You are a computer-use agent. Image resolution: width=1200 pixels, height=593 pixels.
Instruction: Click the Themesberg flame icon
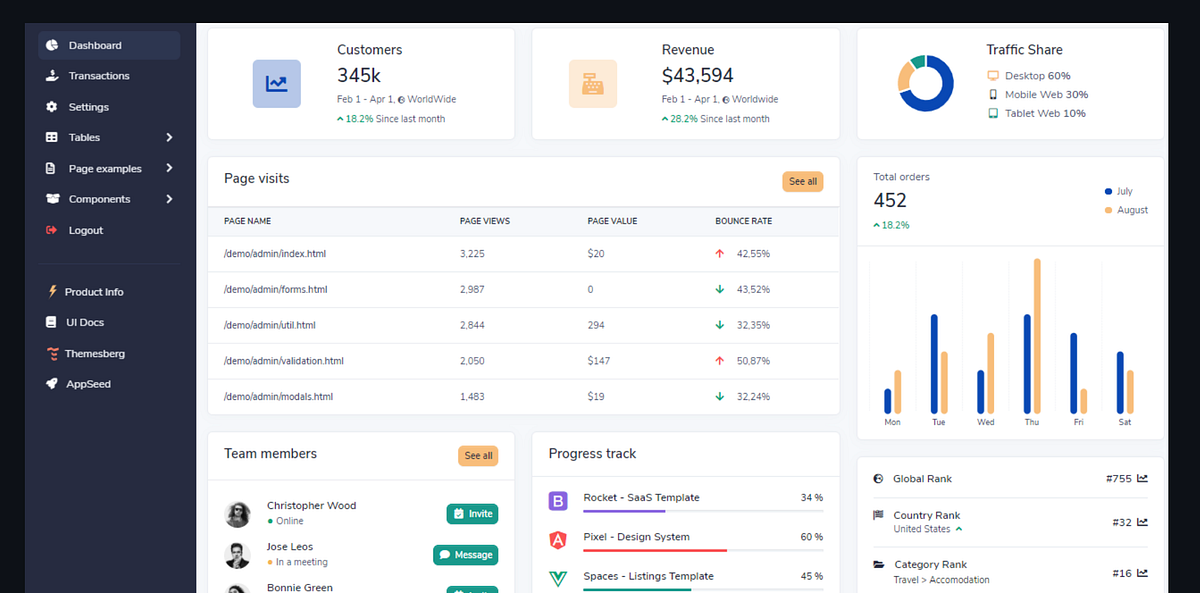click(x=51, y=353)
